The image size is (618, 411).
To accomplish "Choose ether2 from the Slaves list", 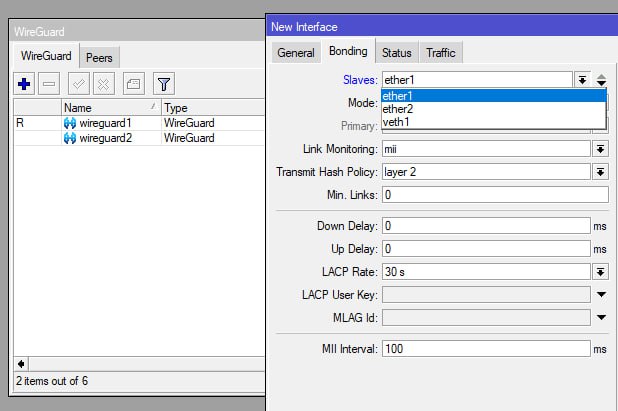I will click(x=493, y=109).
